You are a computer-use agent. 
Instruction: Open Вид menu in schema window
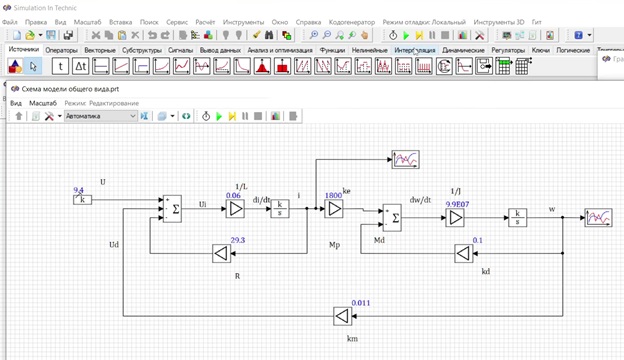click(x=16, y=103)
